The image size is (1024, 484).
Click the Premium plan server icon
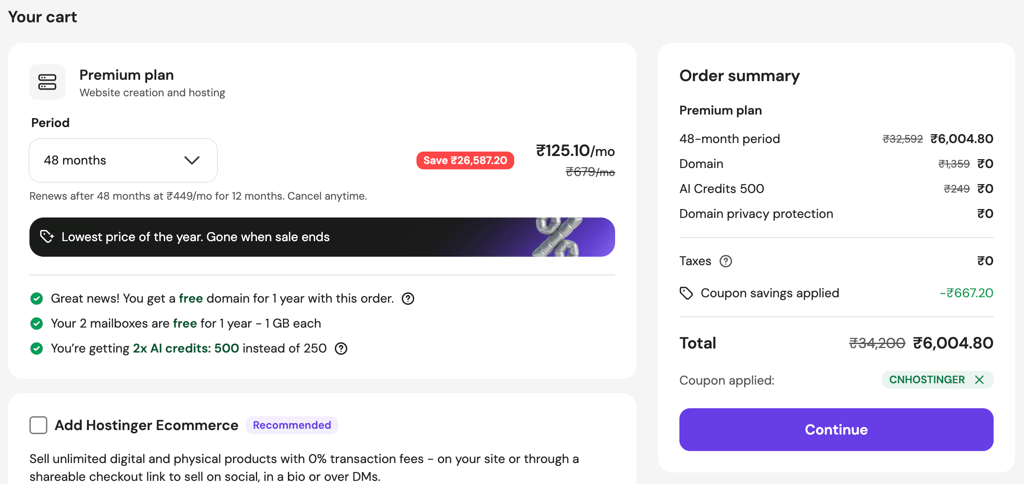[x=47, y=82]
